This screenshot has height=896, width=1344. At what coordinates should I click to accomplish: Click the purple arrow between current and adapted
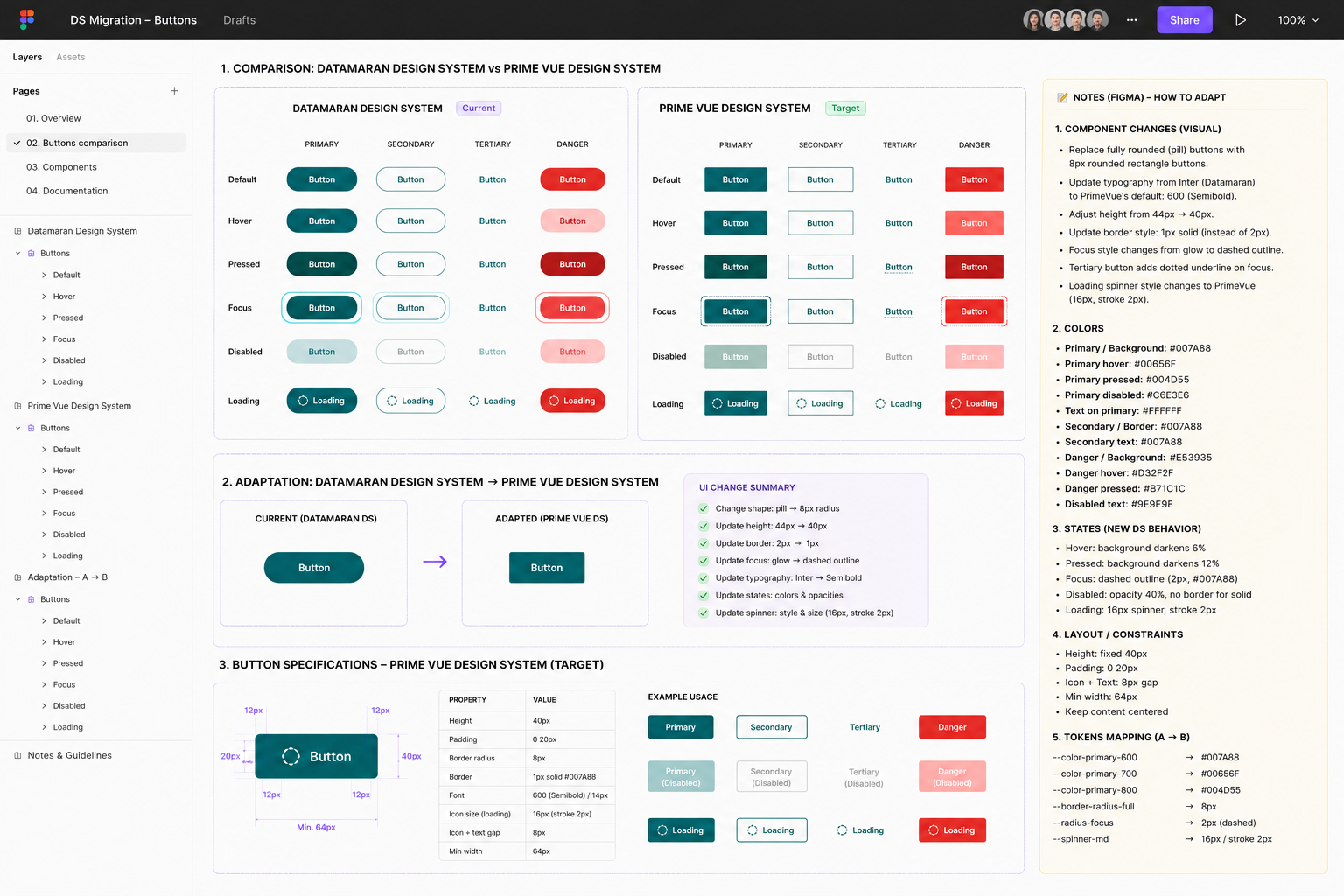coord(435,562)
